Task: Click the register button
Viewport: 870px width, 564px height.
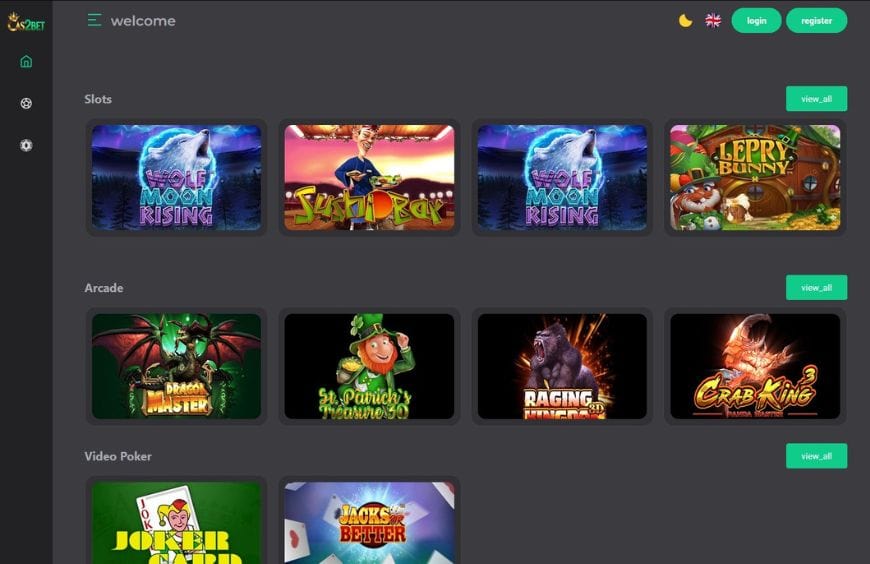Action: (816, 21)
